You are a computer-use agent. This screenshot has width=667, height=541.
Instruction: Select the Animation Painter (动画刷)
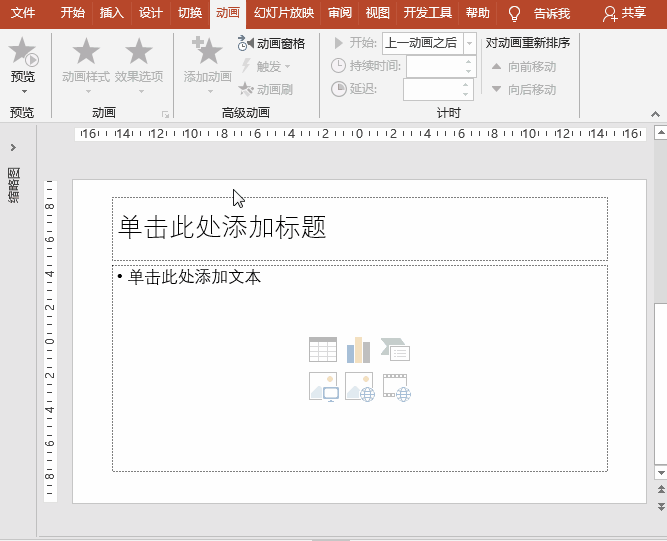pos(266,89)
